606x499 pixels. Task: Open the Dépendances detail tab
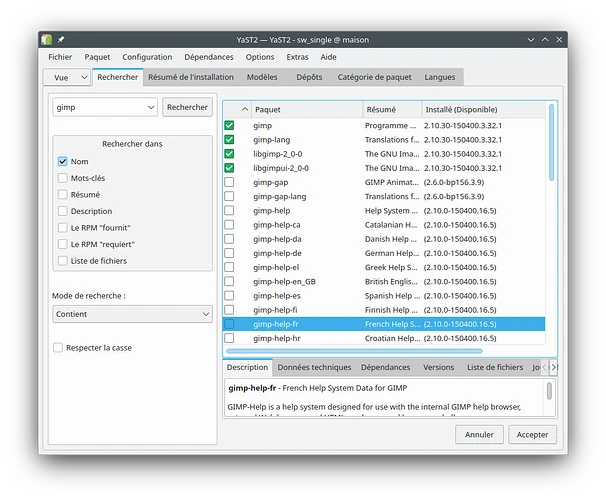[x=385, y=367]
